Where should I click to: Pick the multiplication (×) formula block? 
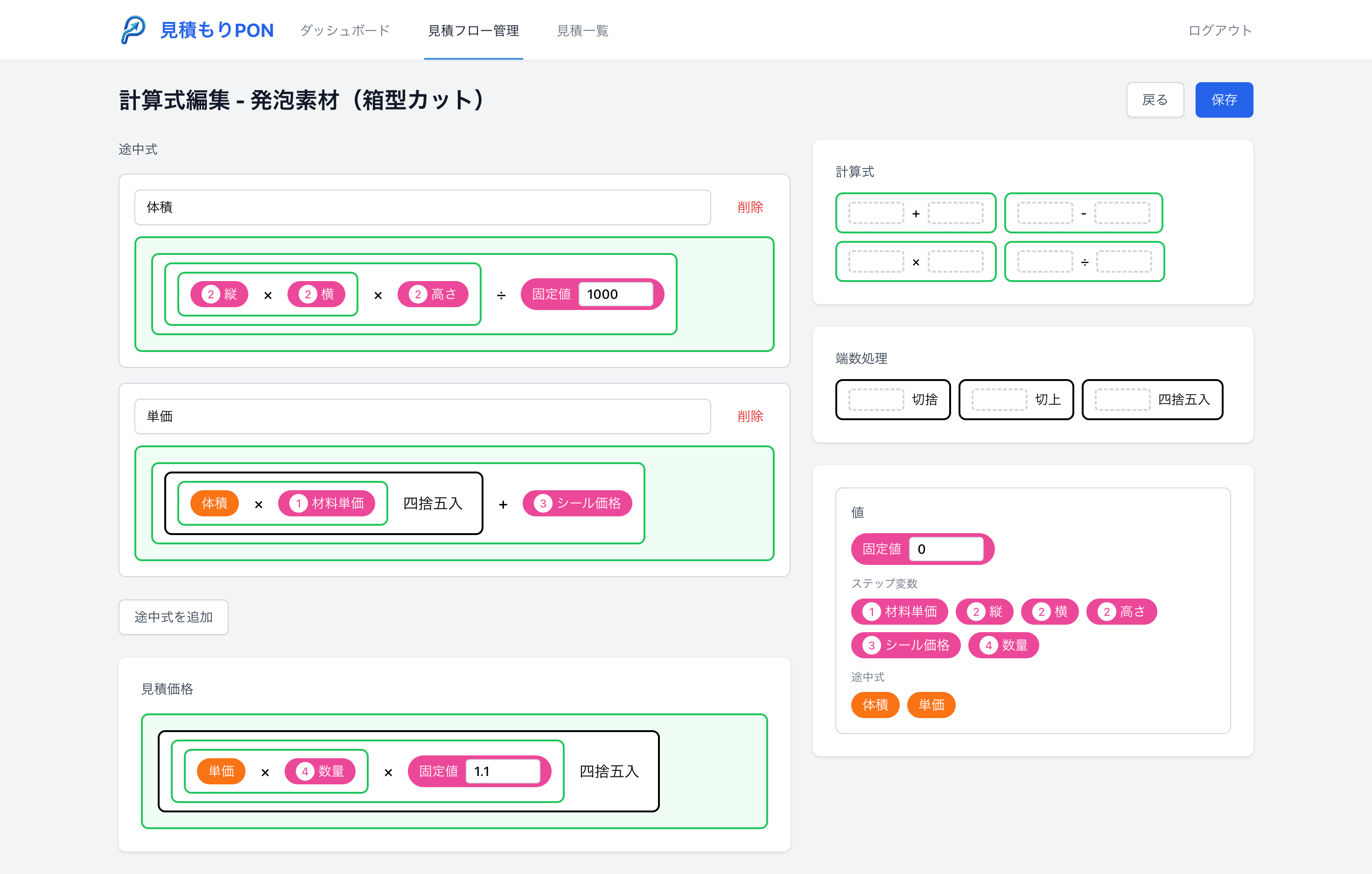[916, 262]
